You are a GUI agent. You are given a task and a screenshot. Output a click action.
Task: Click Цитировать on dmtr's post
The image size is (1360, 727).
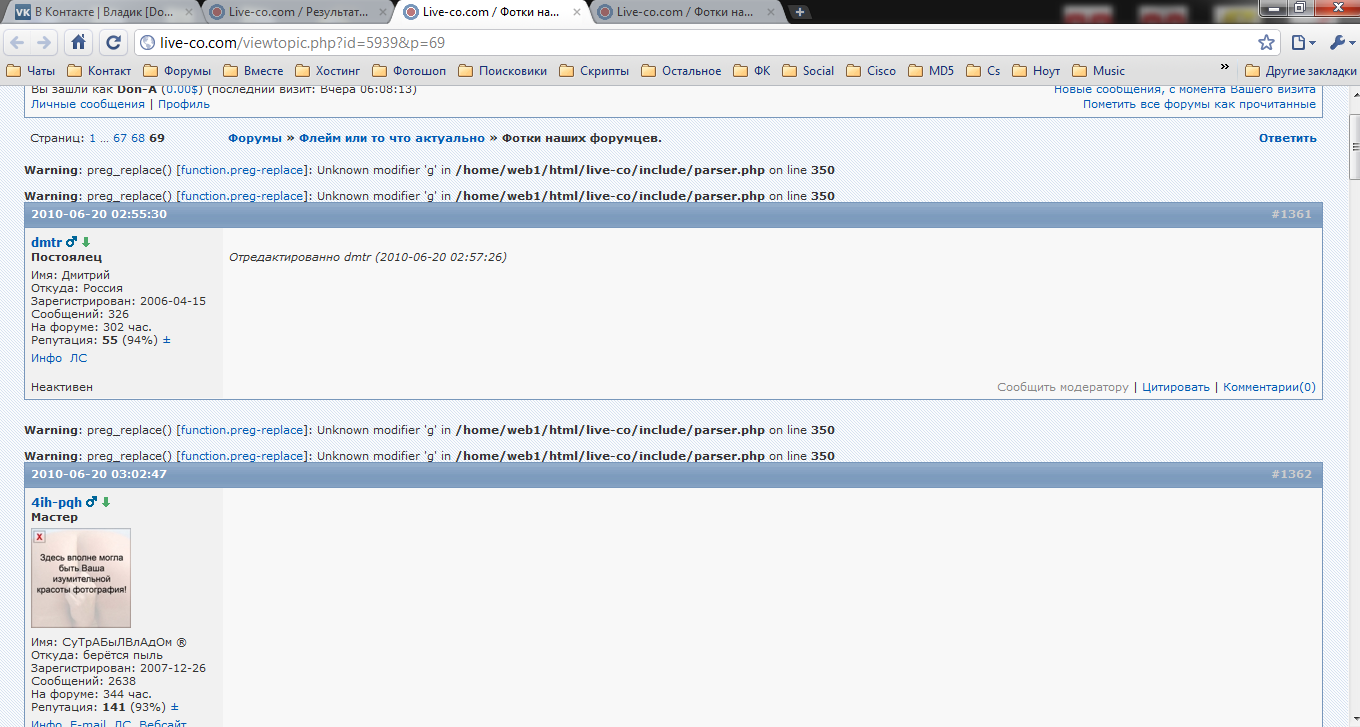point(1175,387)
